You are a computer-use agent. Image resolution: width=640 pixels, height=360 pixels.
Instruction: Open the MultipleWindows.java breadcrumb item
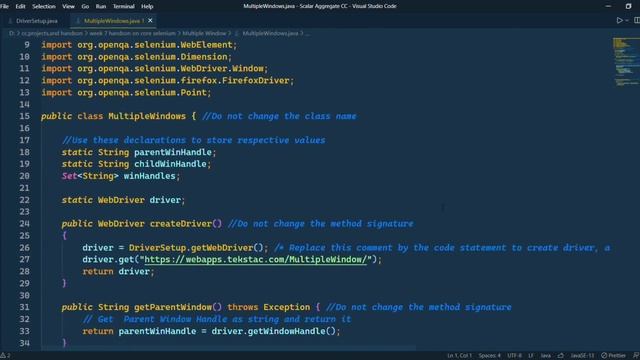coord(270,33)
